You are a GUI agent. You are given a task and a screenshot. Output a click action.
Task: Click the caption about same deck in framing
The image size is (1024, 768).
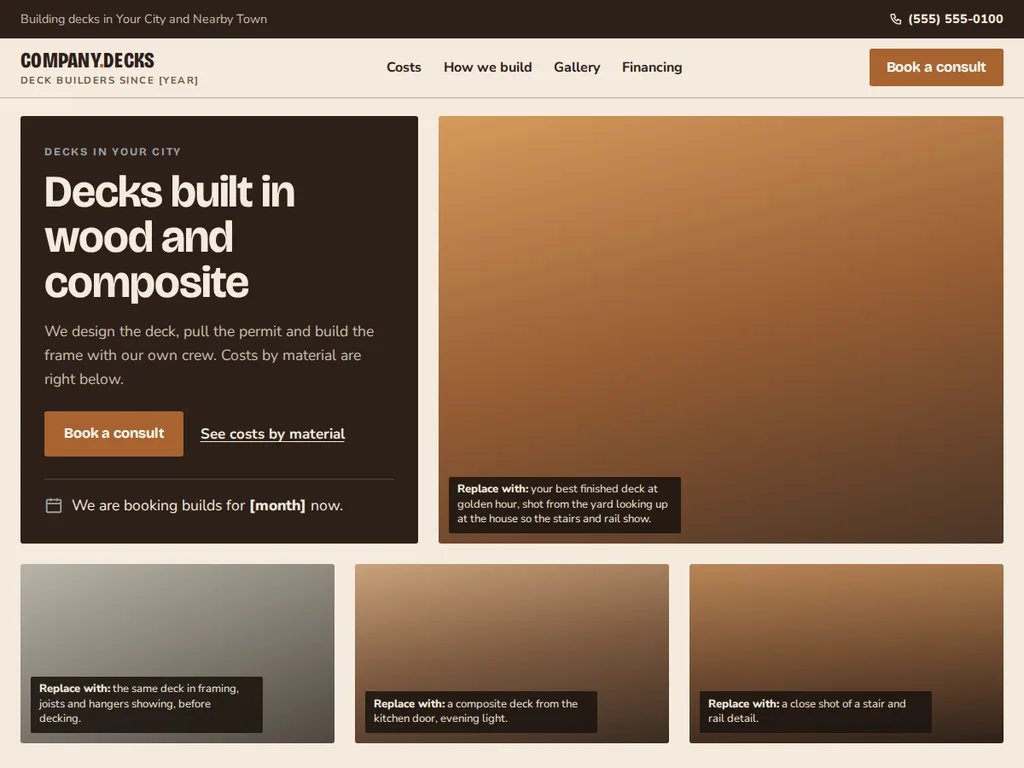click(x=146, y=704)
